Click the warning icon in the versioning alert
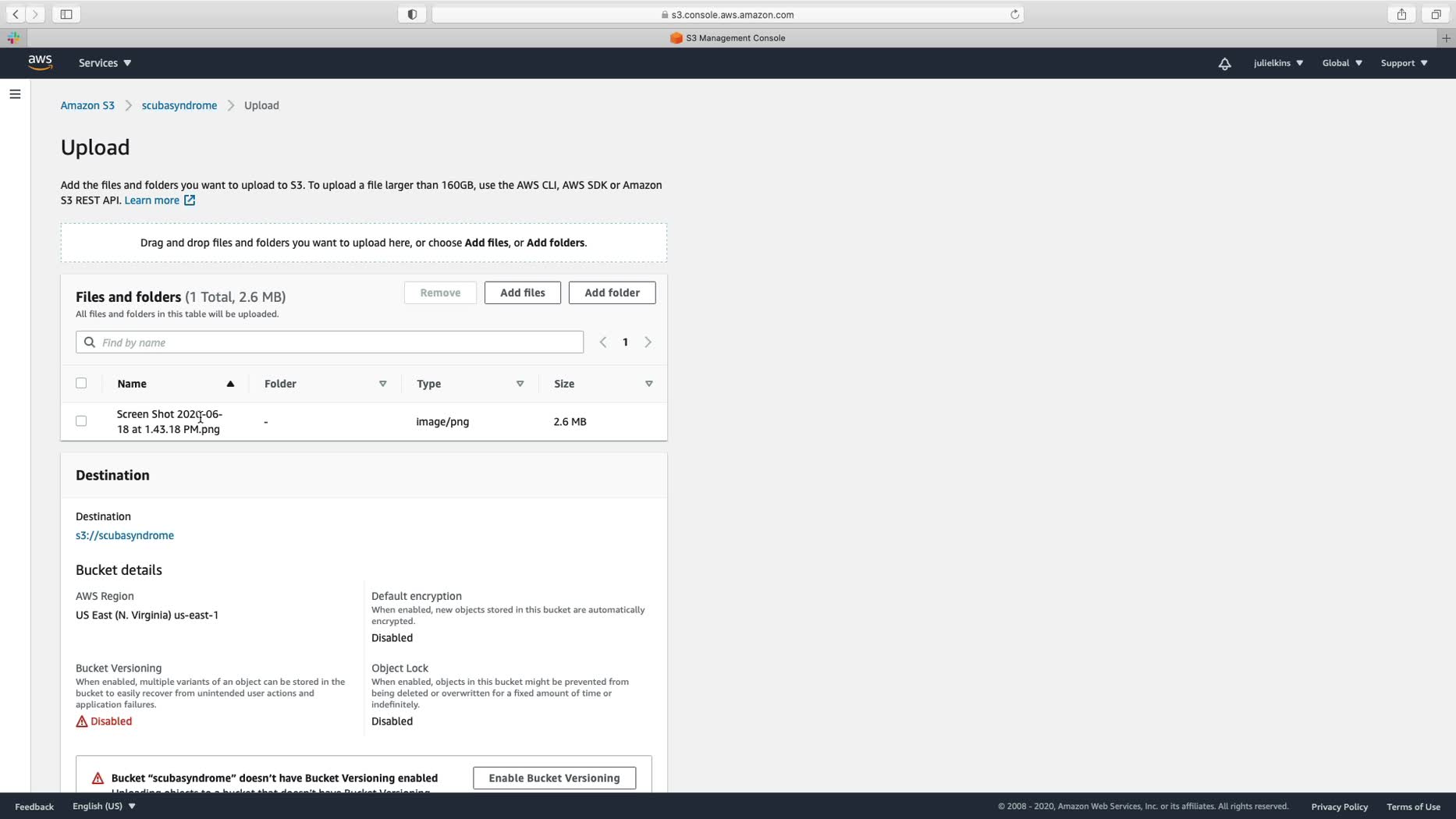The width and height of the screenshot is (1456, 819). pyautogui.click(x=98, y=778)
